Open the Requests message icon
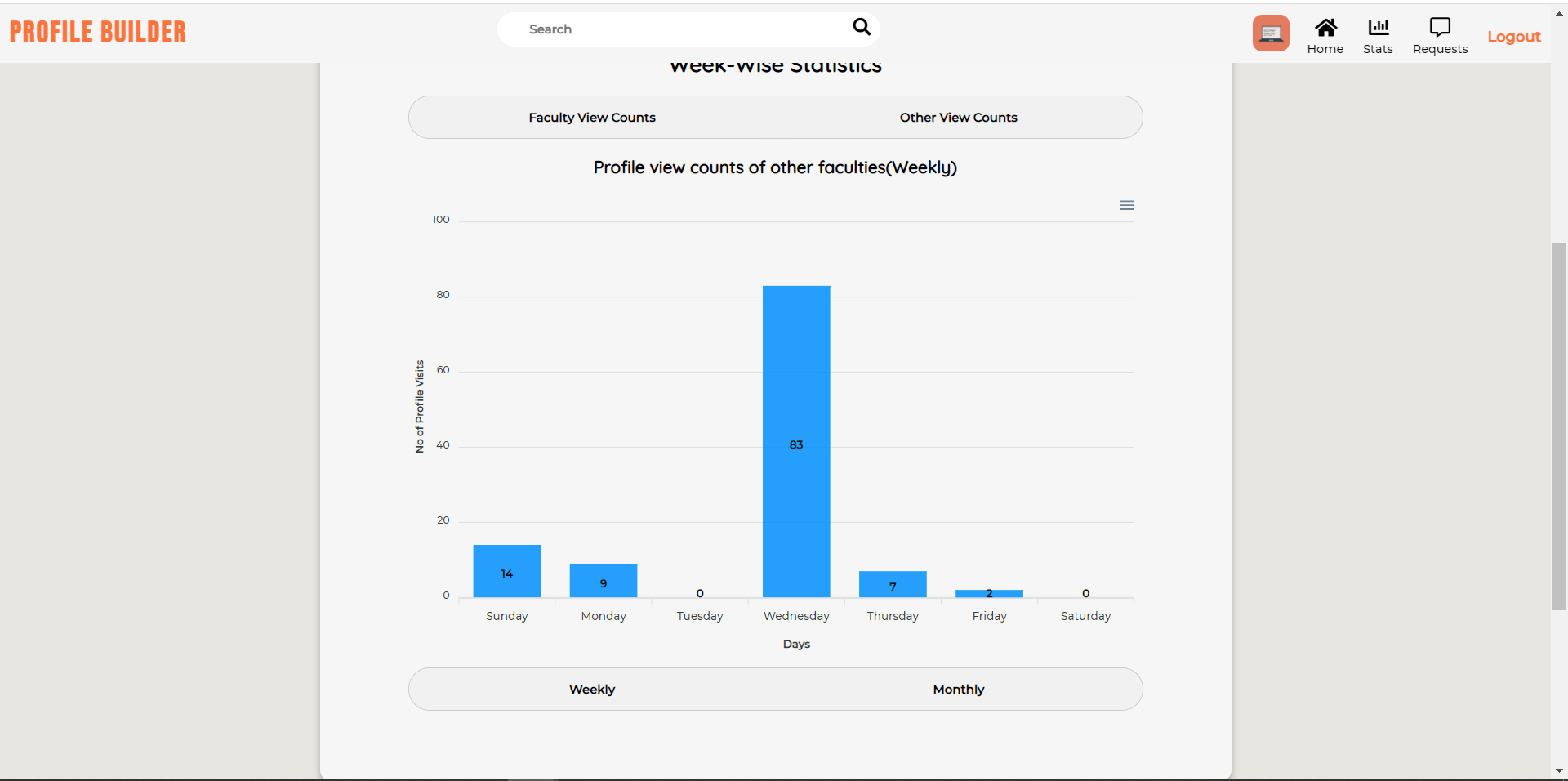Screen dimensions: 1568x781 coord(1440,33)
